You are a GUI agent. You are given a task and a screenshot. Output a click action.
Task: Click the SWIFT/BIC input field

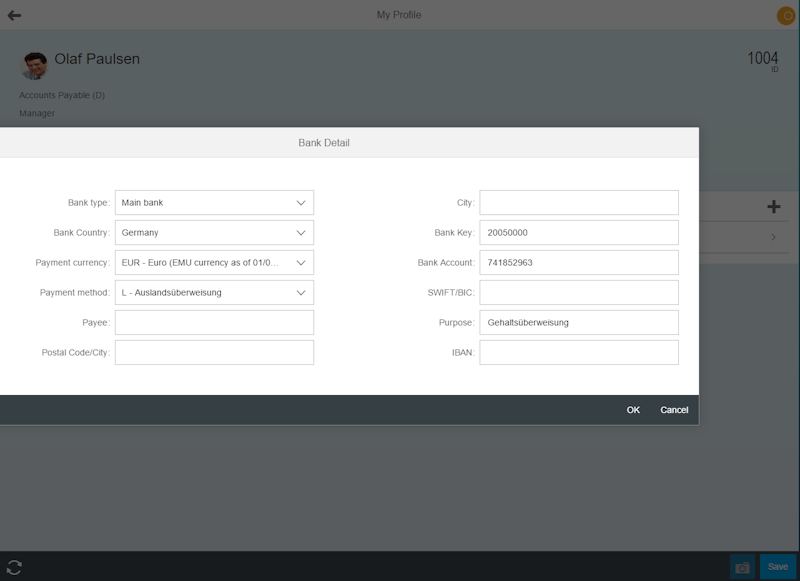click(578, 292)
